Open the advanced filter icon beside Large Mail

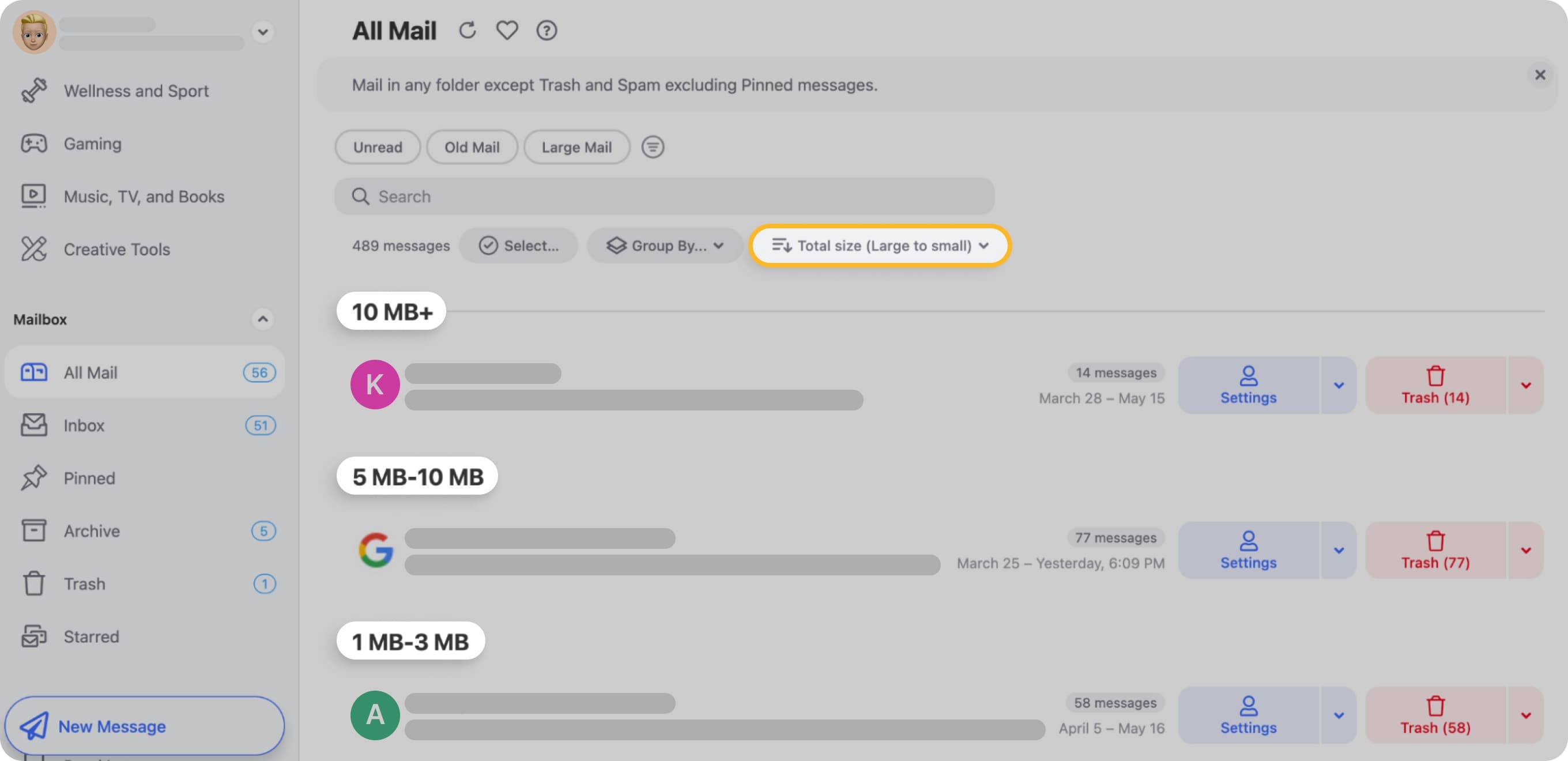pos(653,146)
